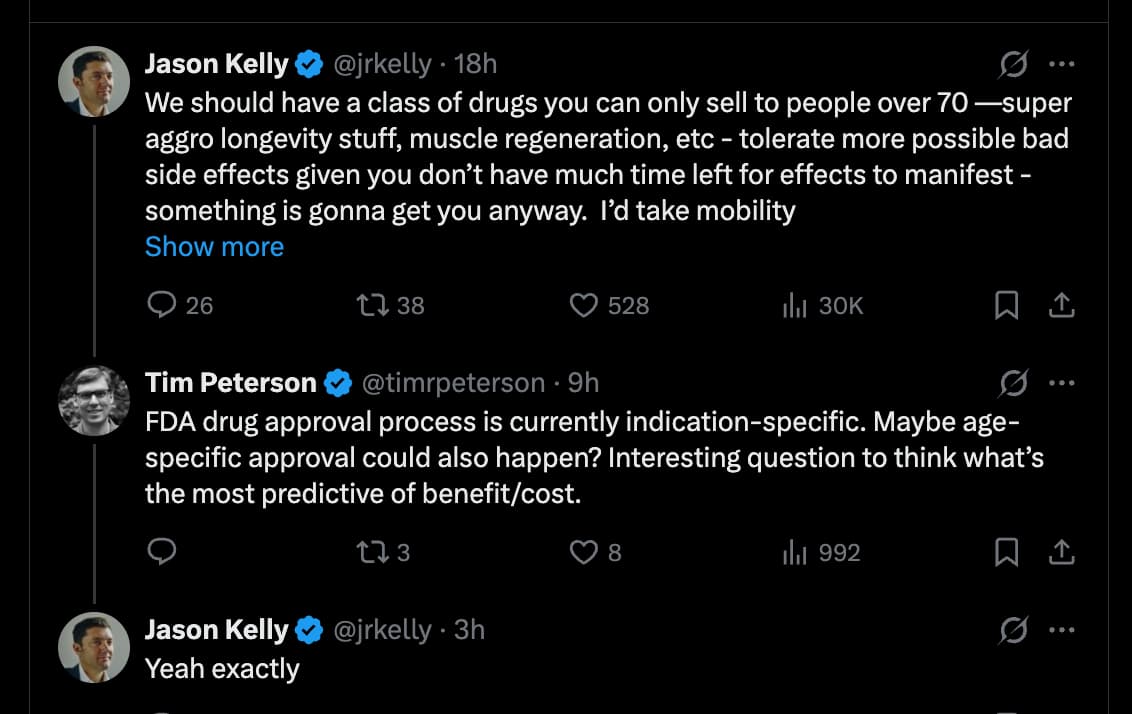This screenshot has height=714, width=1132.
Task: Open more options on Jason Kelly's first tweet
Action: pos(1061,65)
